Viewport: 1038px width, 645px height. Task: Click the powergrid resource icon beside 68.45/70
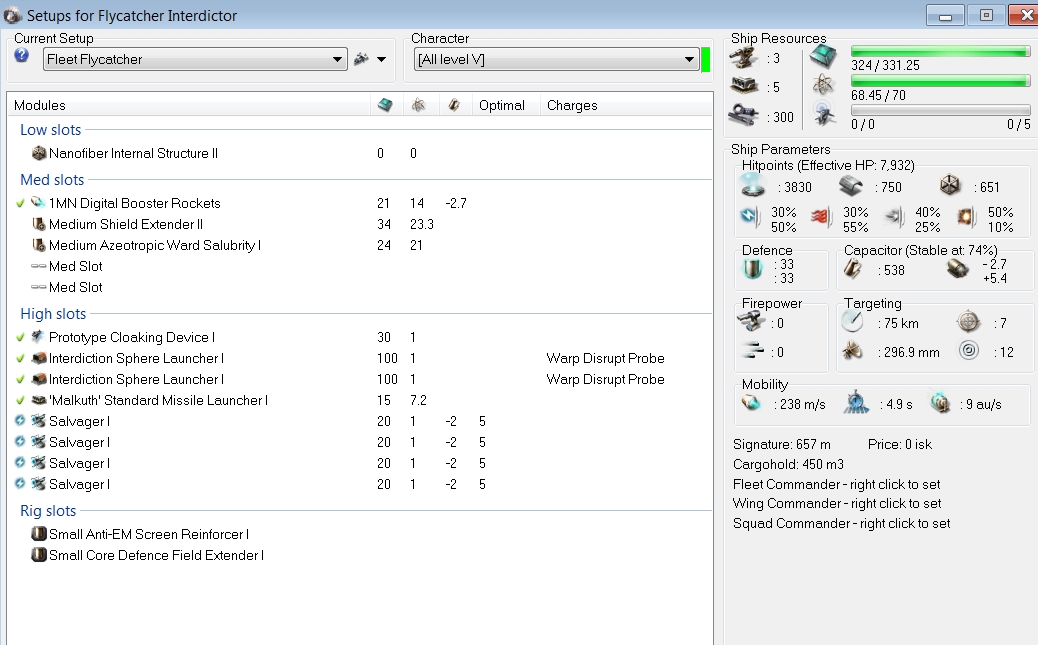823,85
